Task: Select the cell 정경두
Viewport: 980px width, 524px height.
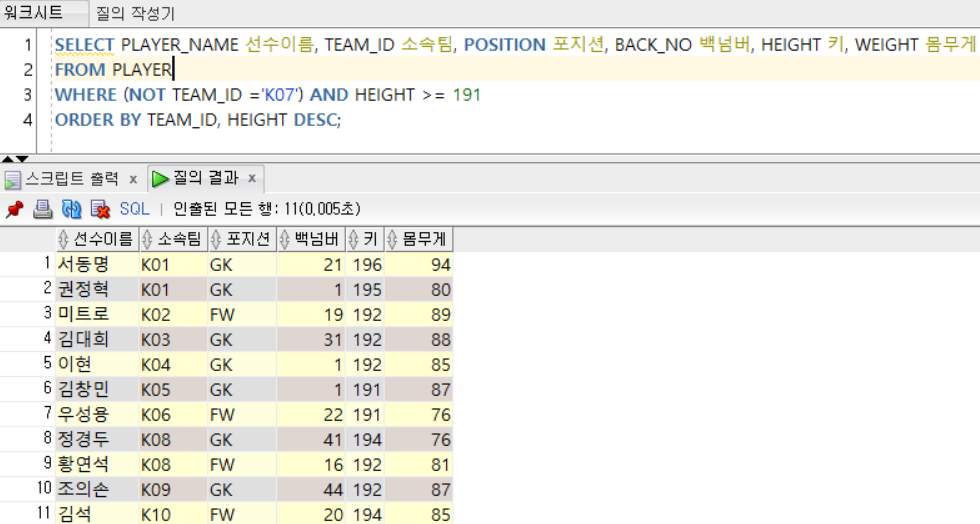Action: tap(97, 440)
